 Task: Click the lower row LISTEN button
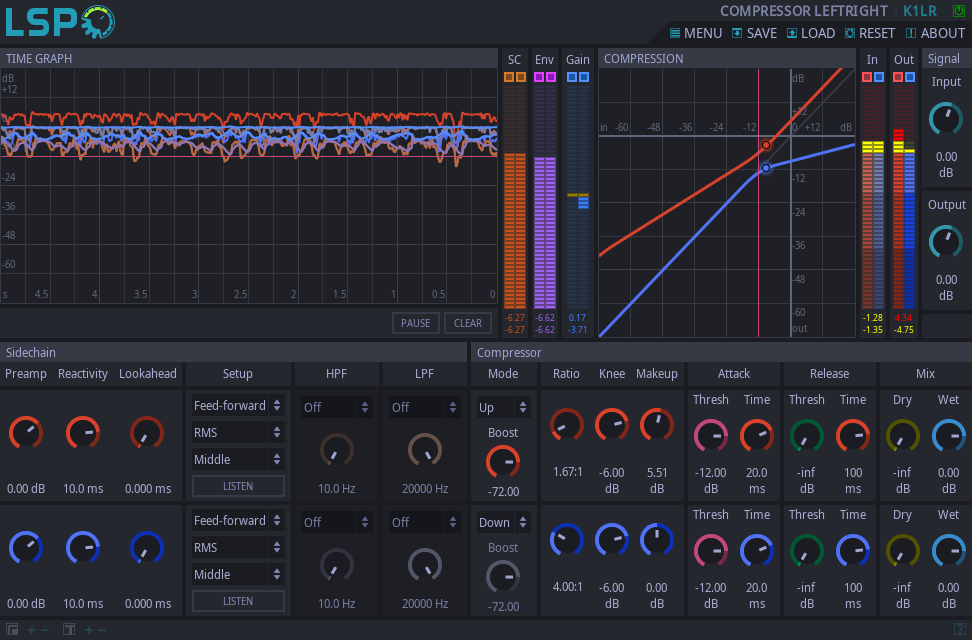click(238, 601)
